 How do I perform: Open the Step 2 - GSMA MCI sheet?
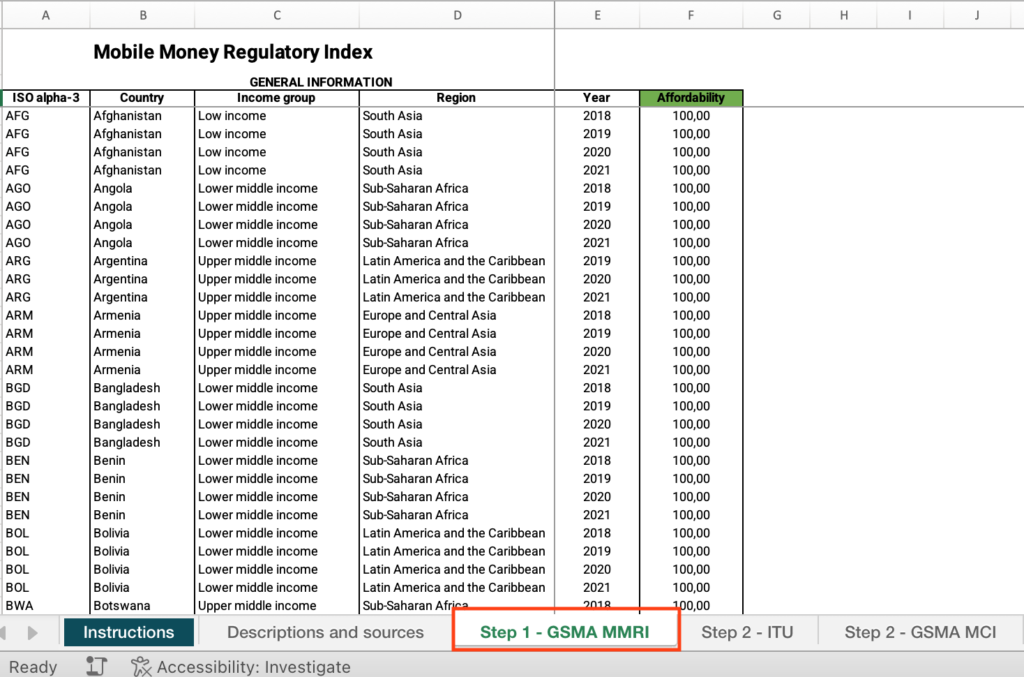pyautogui.click(x=920, y=633)
